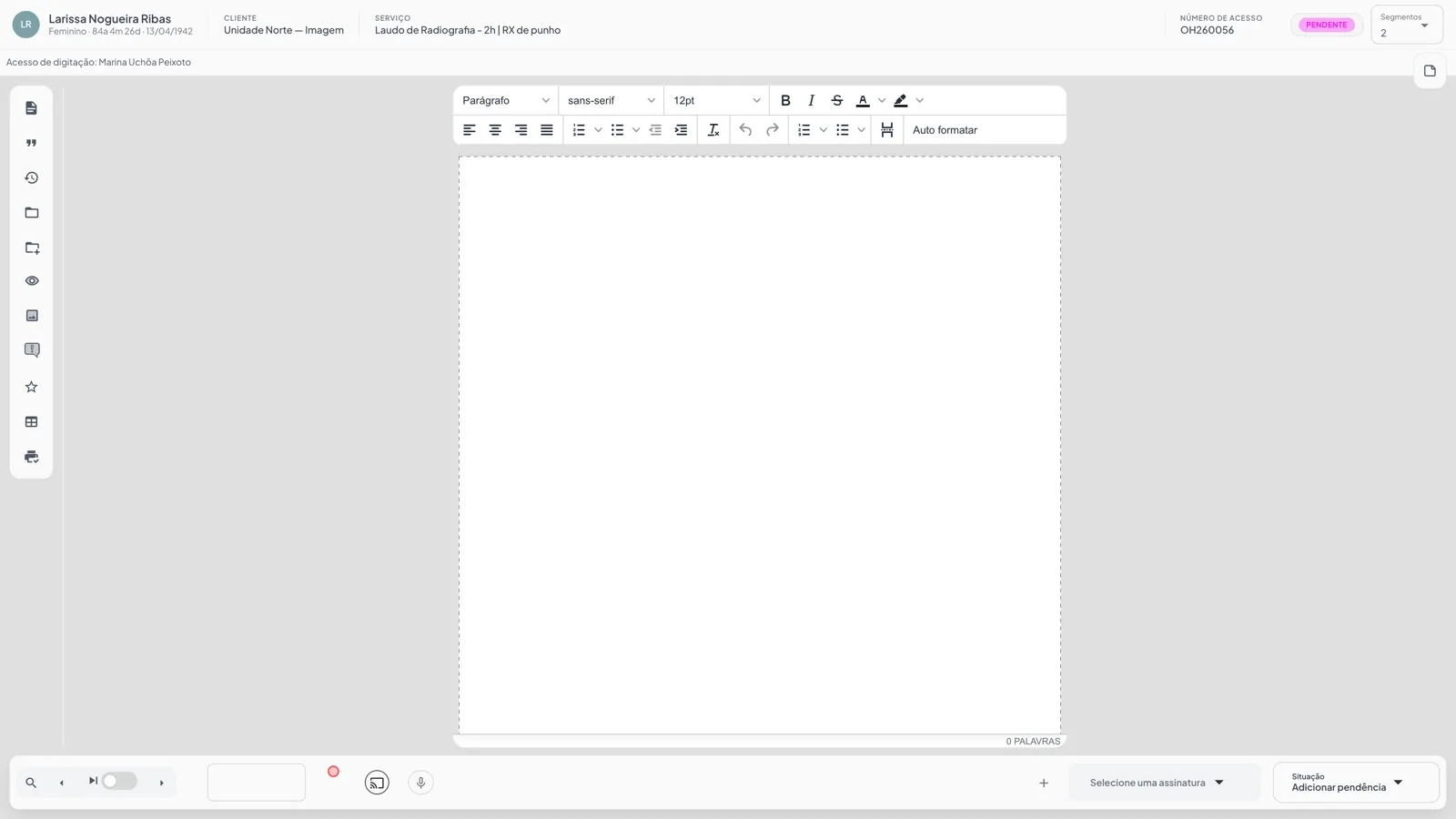Open the table icon in sidebar
Viewport: 1456px width, 819px height.
click(x=31, y=422)
